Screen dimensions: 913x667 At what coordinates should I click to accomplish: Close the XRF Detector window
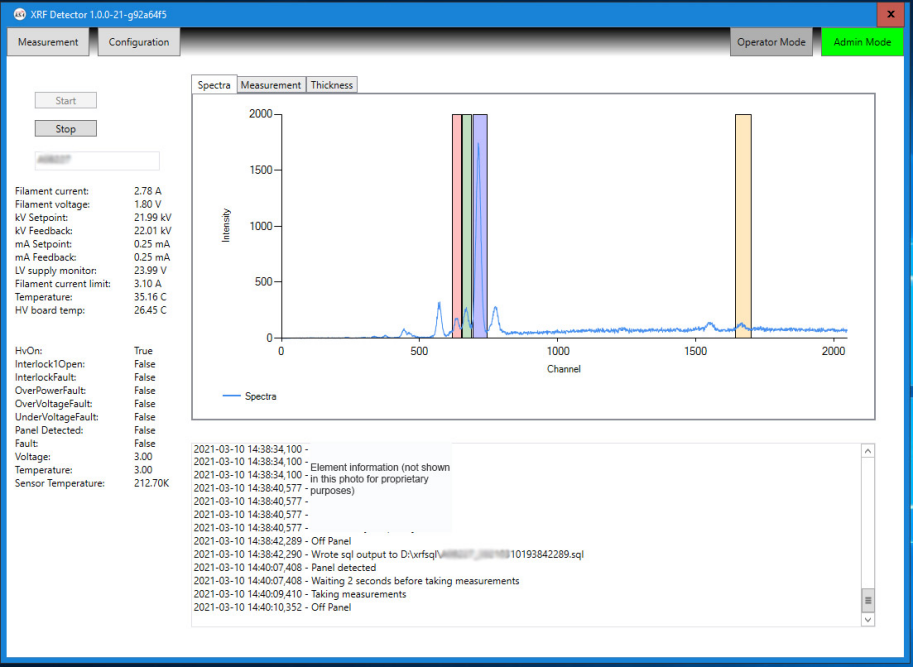coord(890,14)
